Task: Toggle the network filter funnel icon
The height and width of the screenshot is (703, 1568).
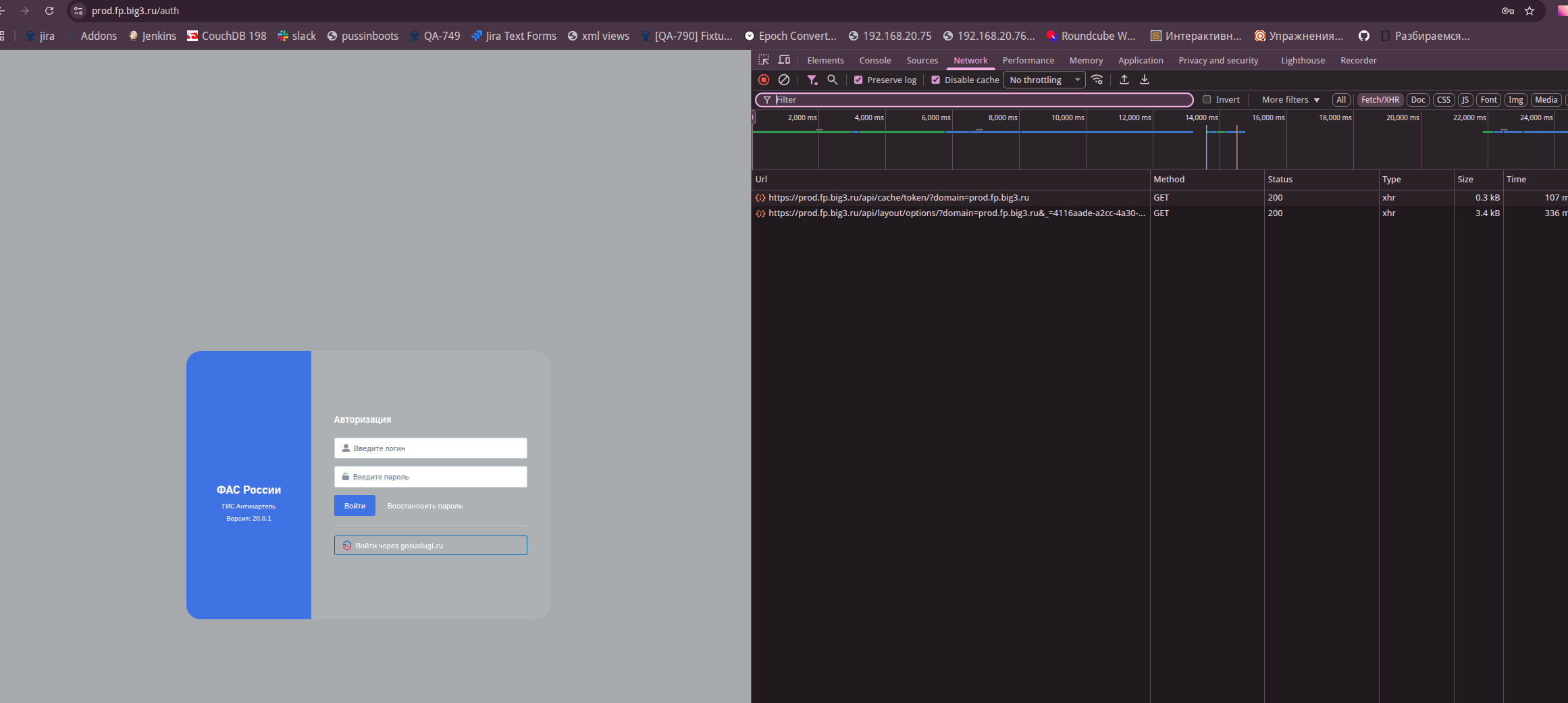Action: click(812, 80)
